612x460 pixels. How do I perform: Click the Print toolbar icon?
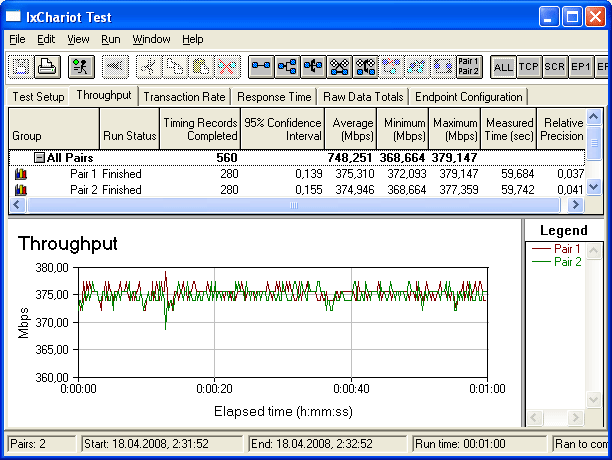click(47, 67)
